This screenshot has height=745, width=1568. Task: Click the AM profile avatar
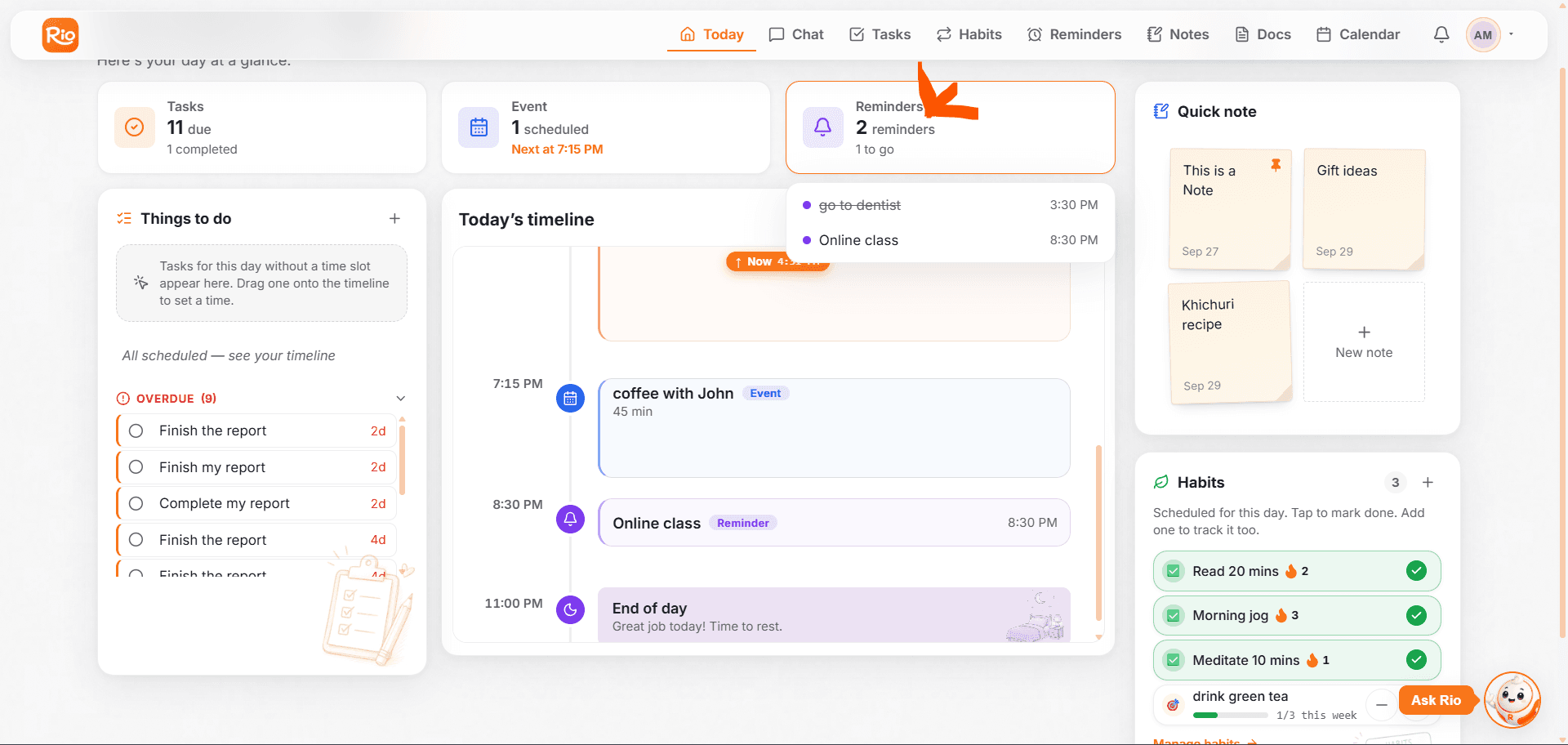point(1483,35)
